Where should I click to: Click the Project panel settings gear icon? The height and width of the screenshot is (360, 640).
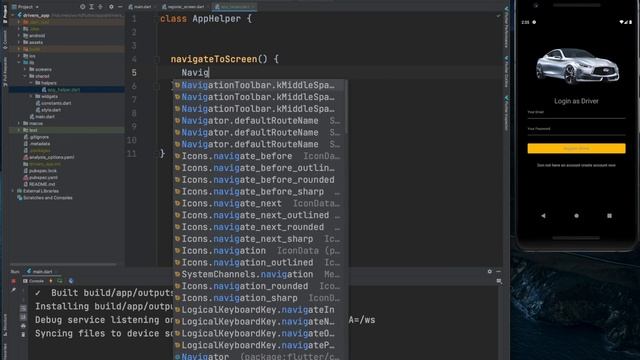coord(111,7)
